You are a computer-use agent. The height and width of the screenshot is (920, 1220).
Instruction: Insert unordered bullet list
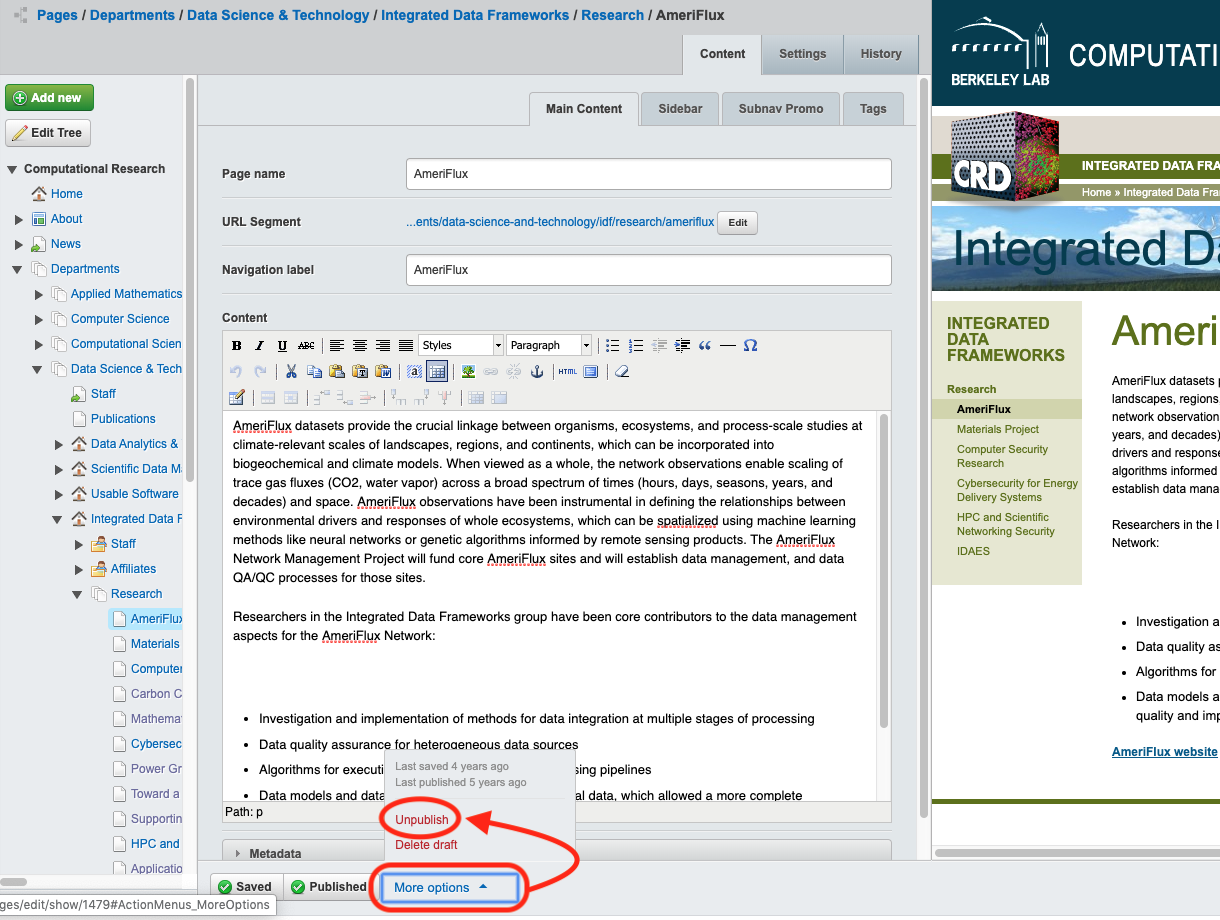(614, 346)
